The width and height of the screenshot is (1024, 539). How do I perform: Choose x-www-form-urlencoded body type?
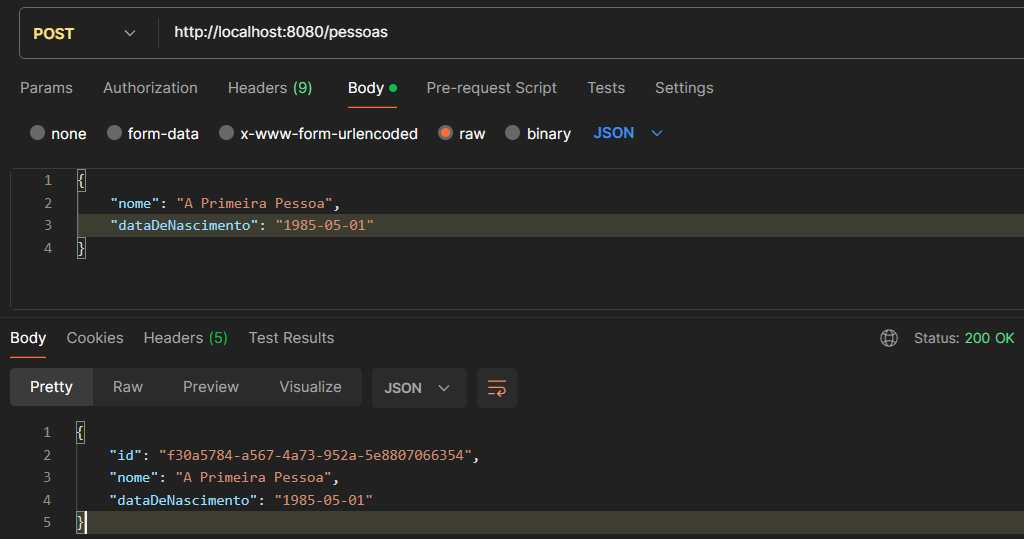point(227,133)
